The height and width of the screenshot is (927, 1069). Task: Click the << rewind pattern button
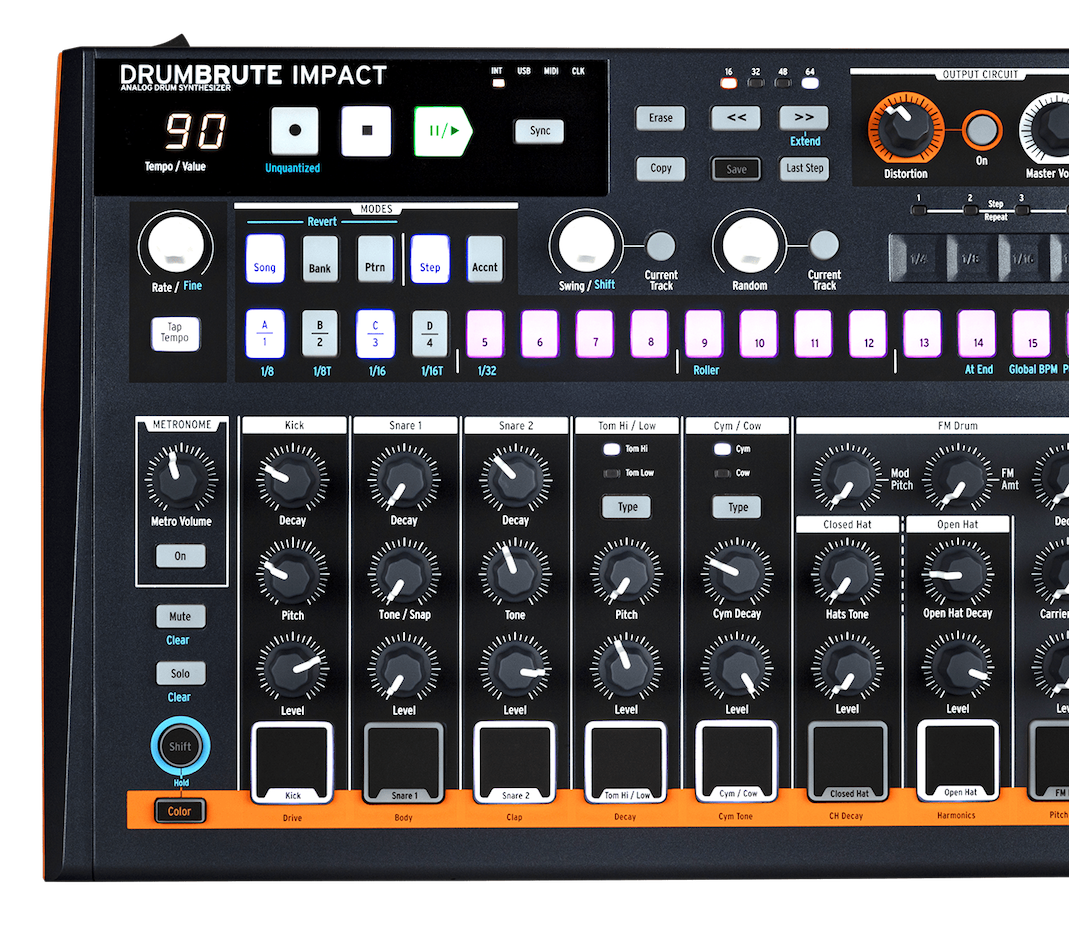(x=736, y=118)
